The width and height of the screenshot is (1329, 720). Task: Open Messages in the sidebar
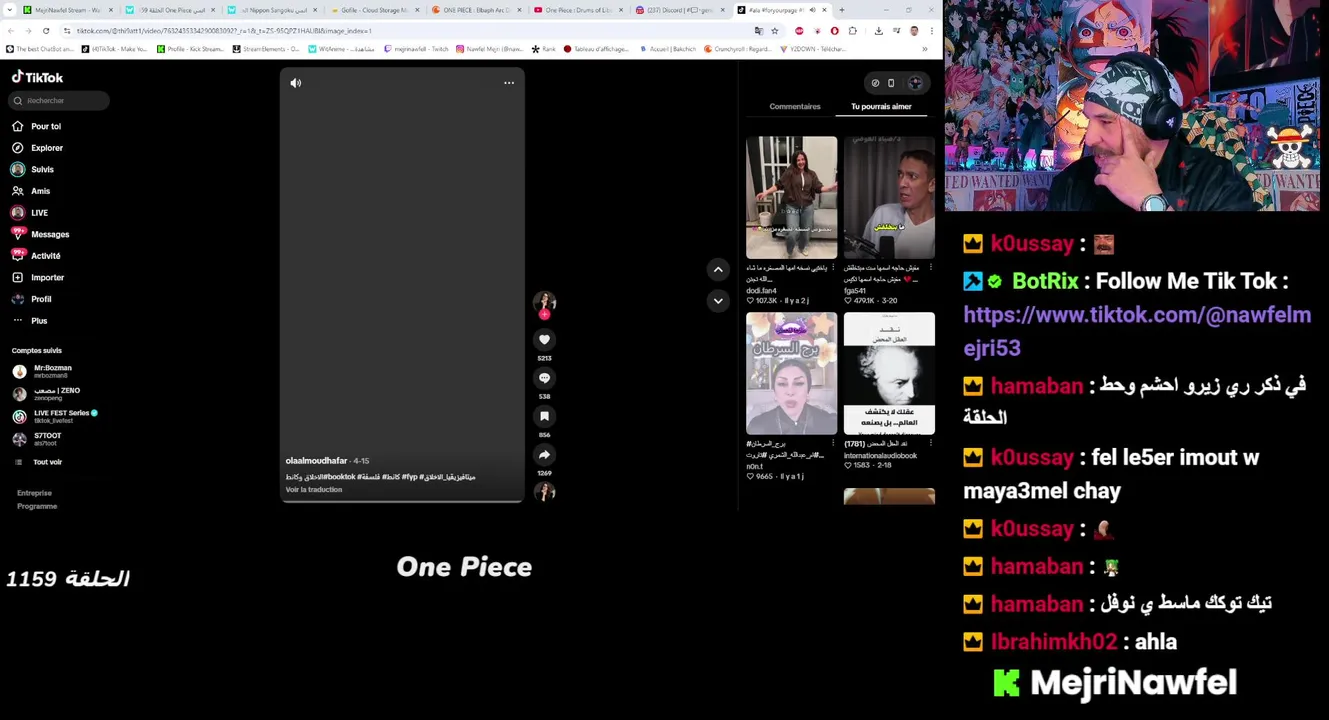pos(40,234)
